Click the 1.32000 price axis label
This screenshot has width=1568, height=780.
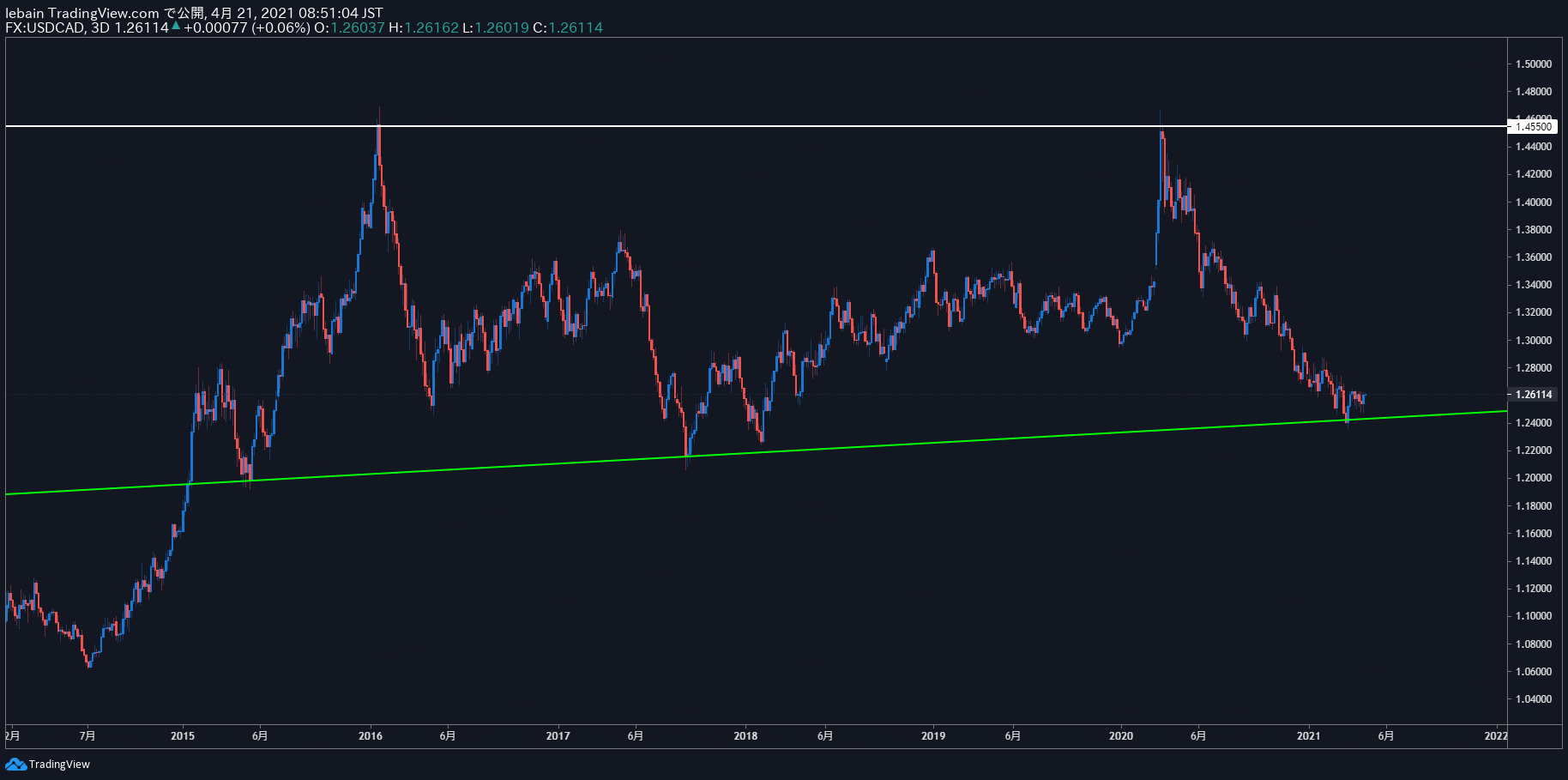click(1534, 312)
